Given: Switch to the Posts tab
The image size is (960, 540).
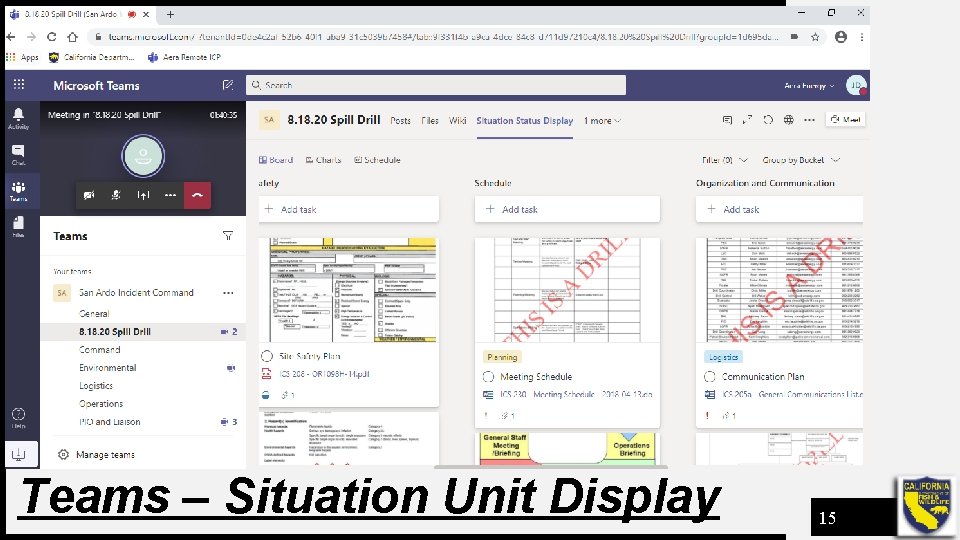Looking at the screenshot, I should click(x=400, y=121).
